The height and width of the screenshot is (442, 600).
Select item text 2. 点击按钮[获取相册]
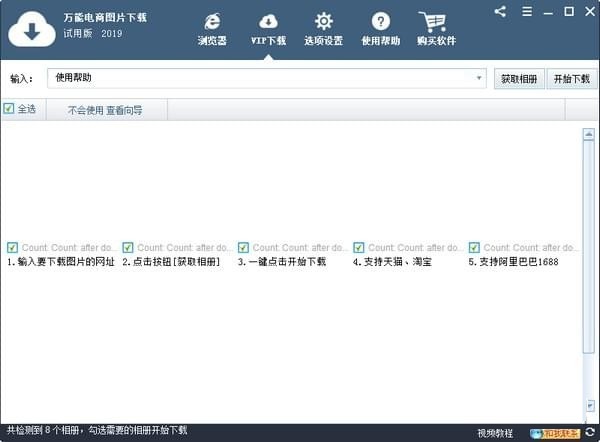tap(171, 262)
